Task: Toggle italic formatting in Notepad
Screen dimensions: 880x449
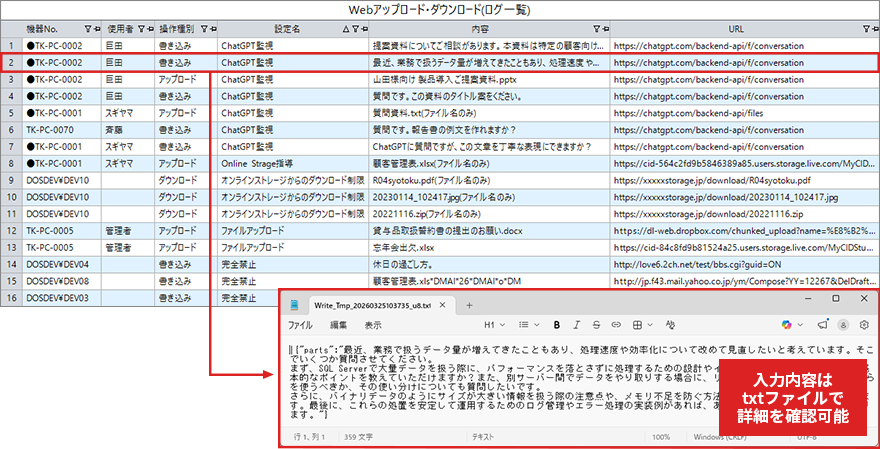Action: (575, 325)
